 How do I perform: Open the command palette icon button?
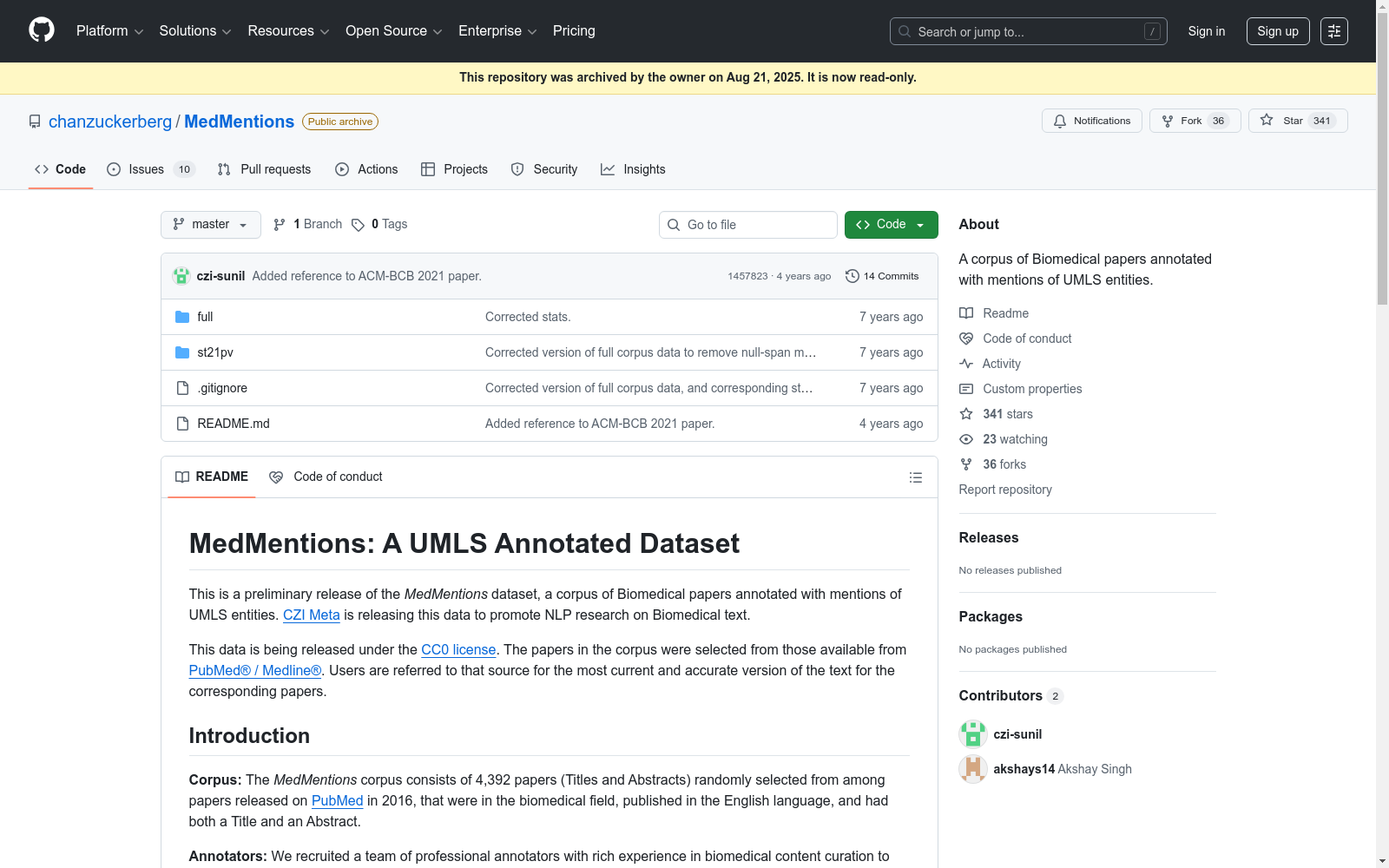(1334, 31)
